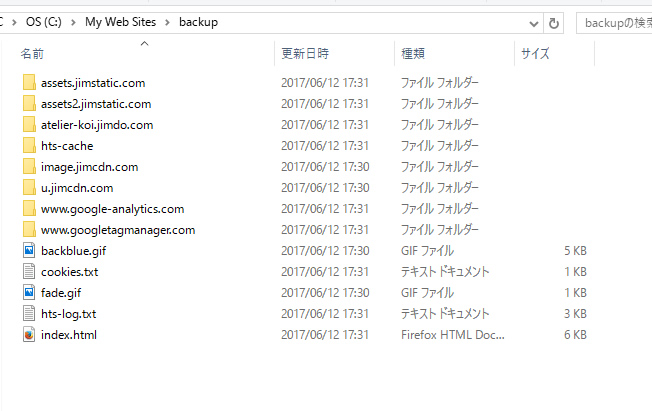Screen dimensions: 652x411
Task: Click the cookies.txt text file icon
Action: (x=29, y=272)
